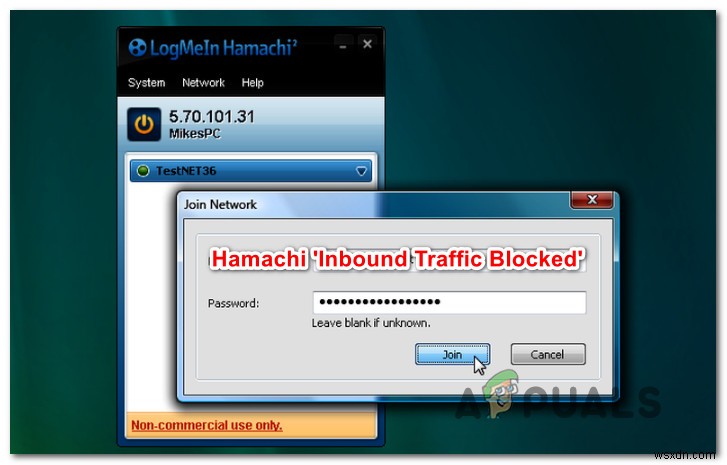Open the Network menu
Screen dimensions: 727x465
click(203, 83)
